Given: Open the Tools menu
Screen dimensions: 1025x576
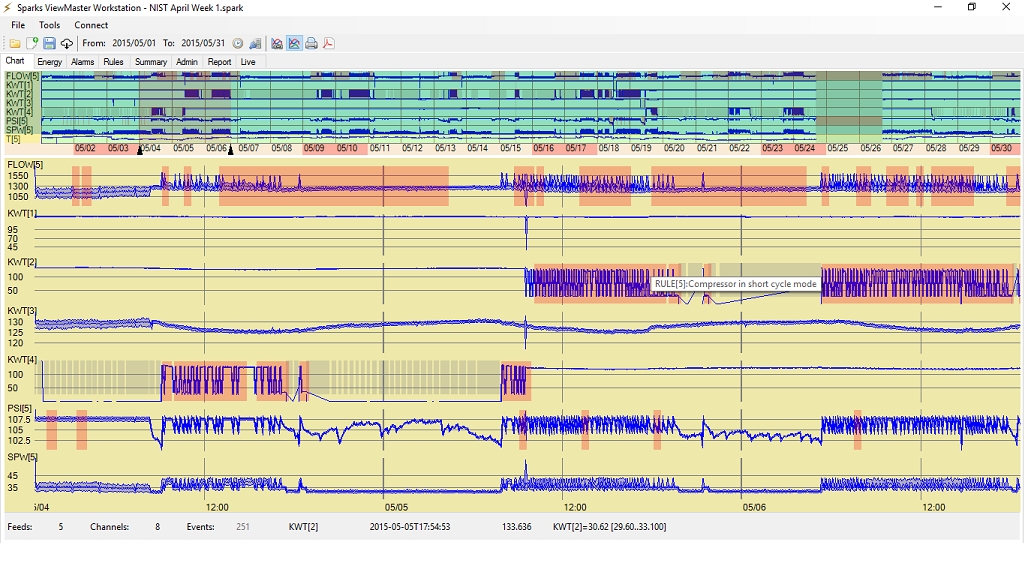Looking at the screenshot, I should [x=49, y=25].
